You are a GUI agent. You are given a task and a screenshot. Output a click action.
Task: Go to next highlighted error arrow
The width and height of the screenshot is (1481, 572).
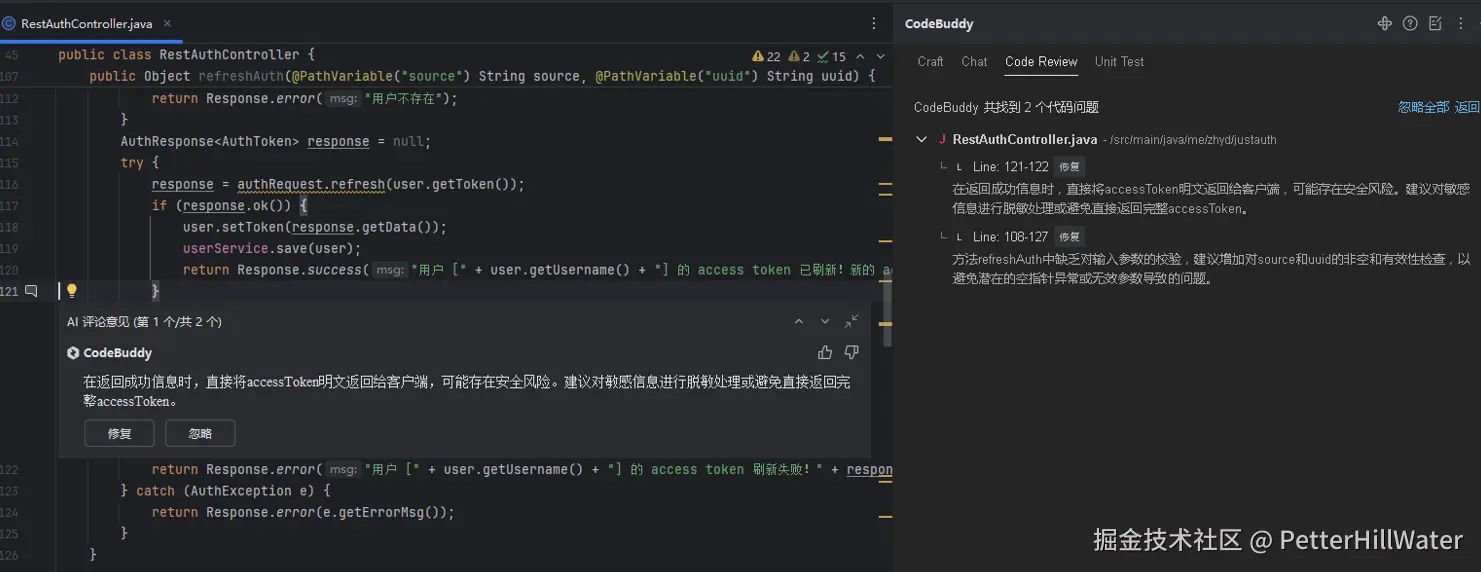880,57
